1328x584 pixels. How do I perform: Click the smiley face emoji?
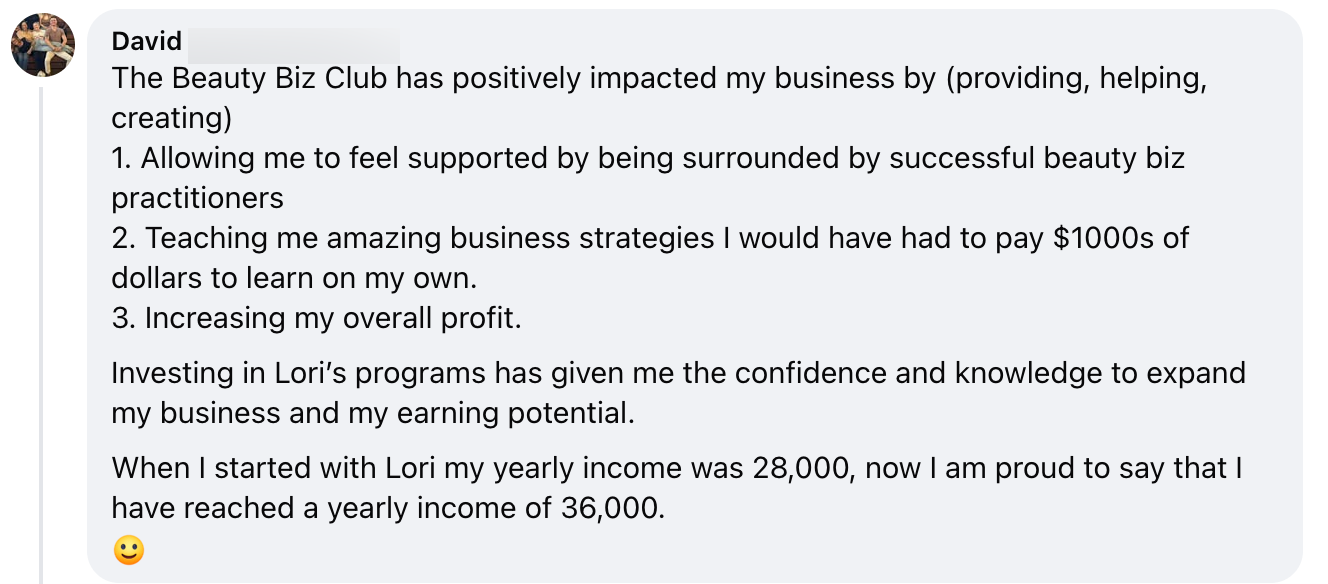pos(128,550)
